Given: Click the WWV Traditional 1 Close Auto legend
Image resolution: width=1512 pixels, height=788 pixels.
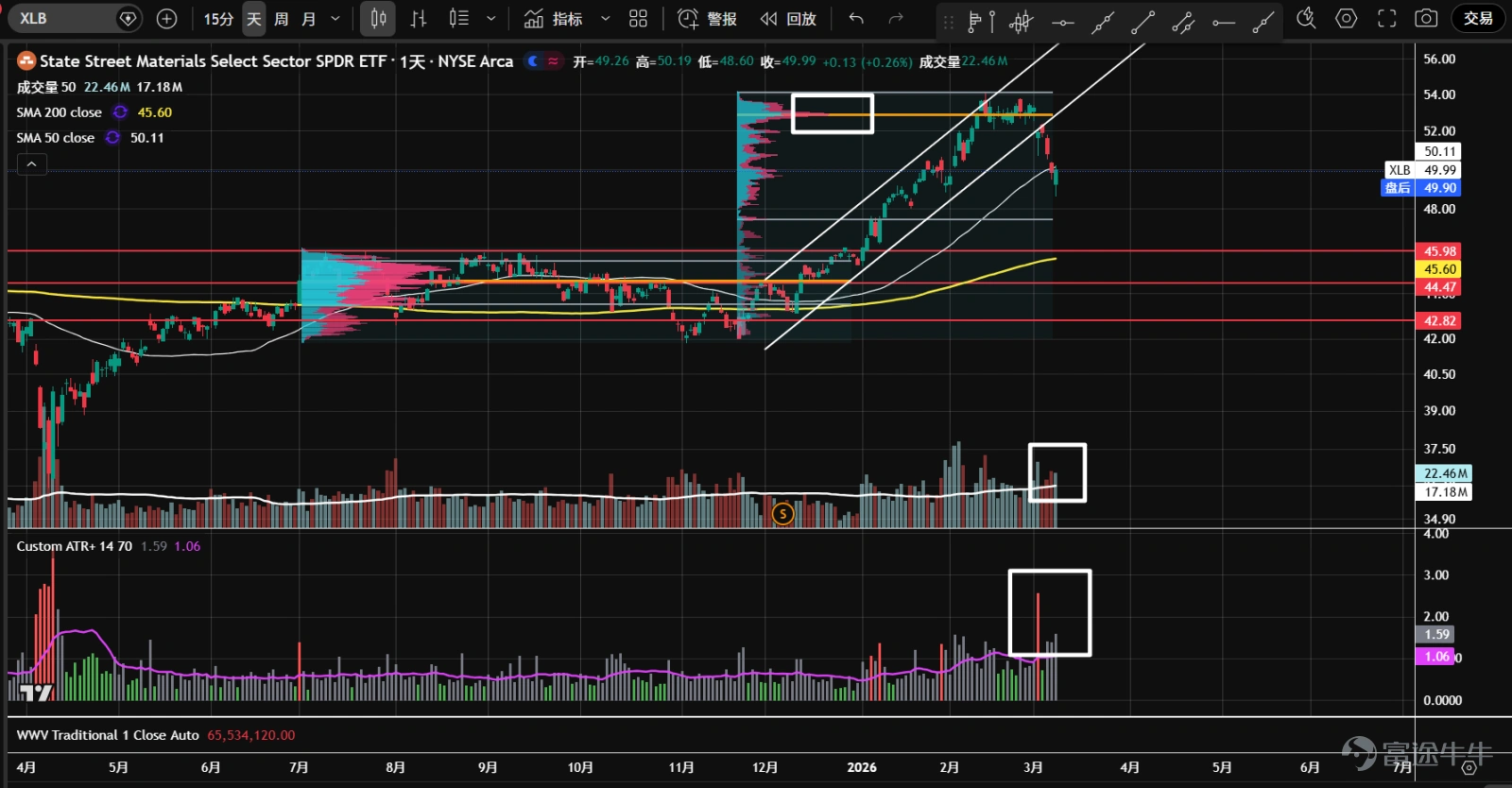Looking at the screenshot, I should [108, 735].
